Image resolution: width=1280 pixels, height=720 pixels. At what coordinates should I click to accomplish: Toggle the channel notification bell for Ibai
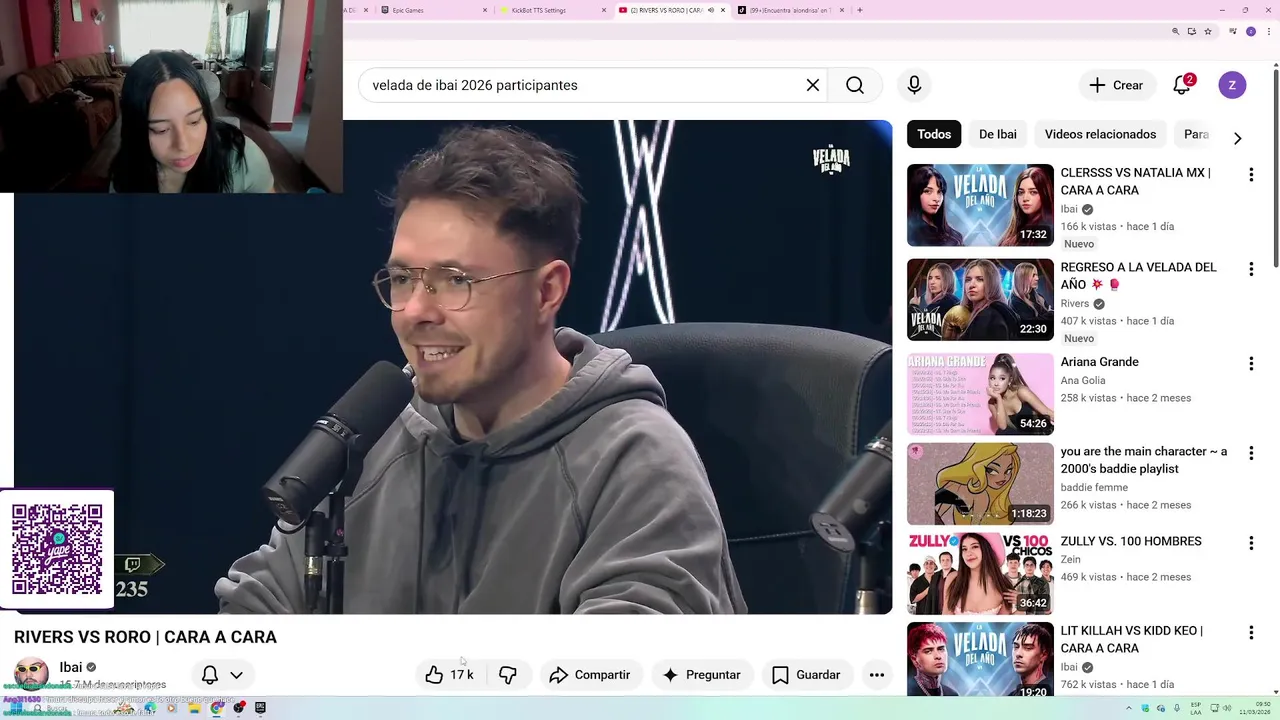210,675
